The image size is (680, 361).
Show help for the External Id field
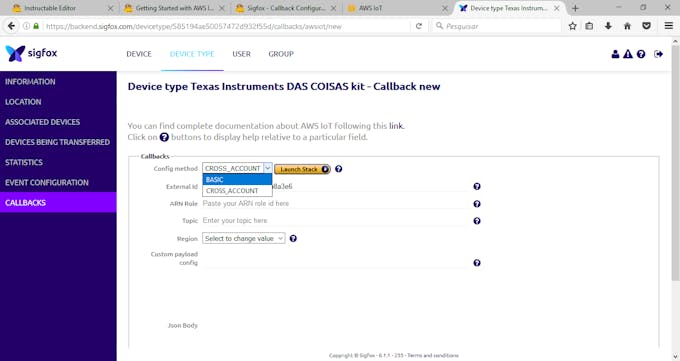click(x=477, y=186)
